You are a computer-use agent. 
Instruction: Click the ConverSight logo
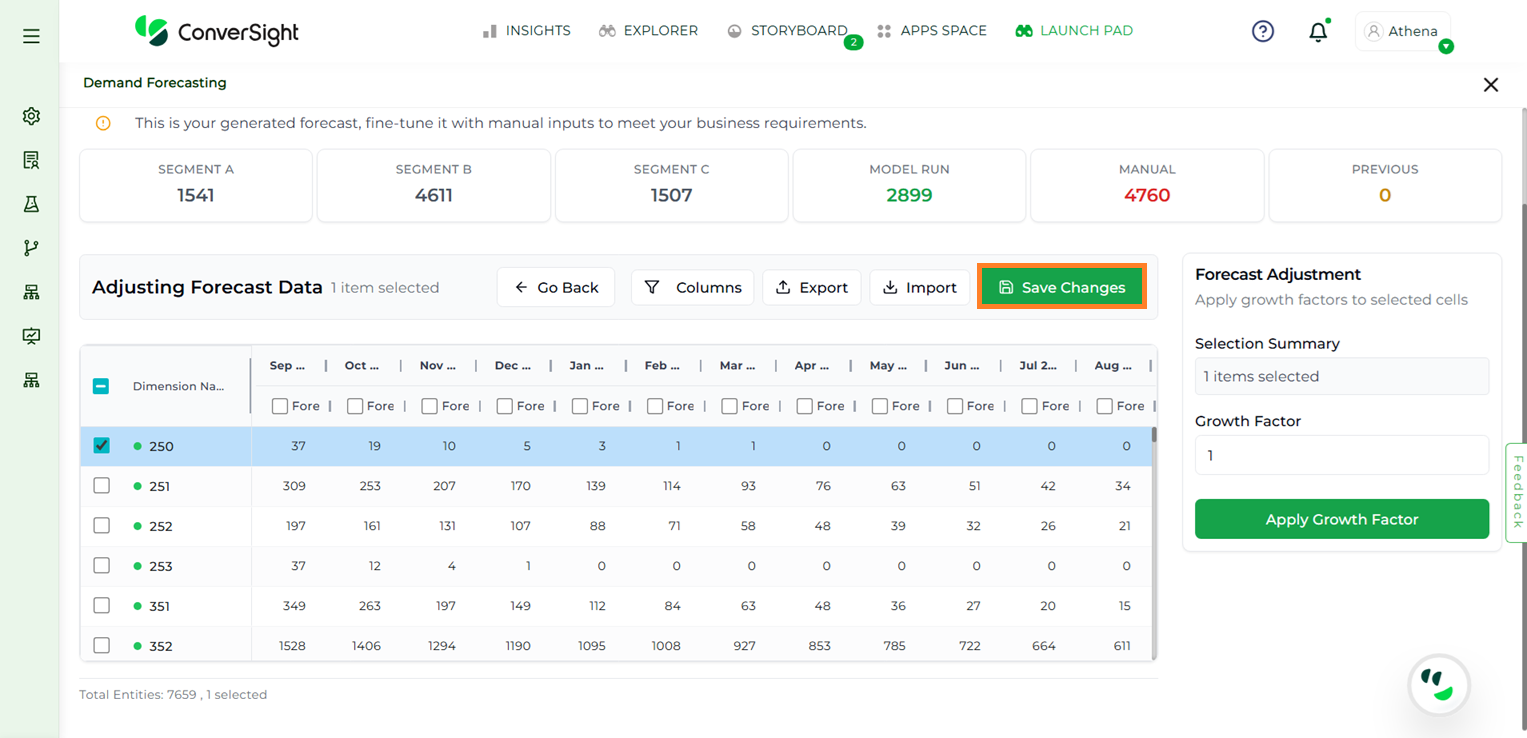(217, 31)
